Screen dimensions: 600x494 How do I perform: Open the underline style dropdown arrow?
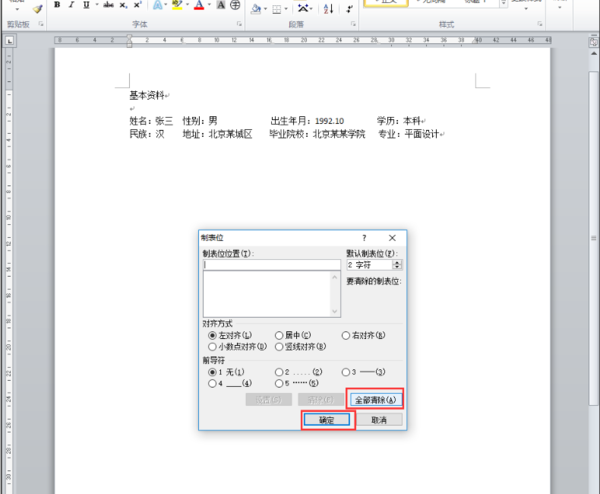click(96, 5)
